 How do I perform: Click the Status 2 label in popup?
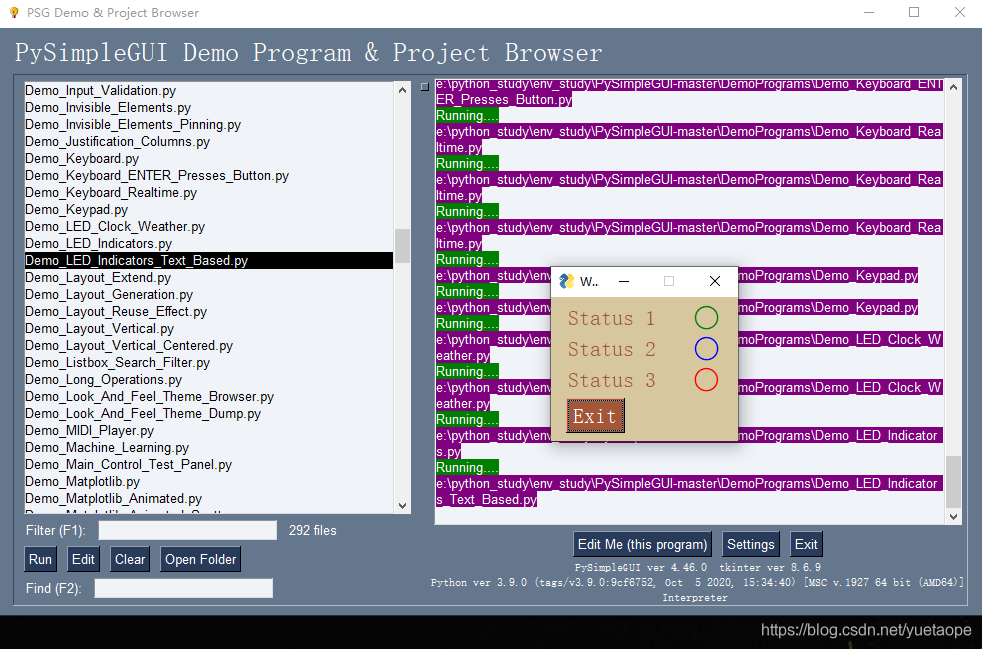coord(611,350)
